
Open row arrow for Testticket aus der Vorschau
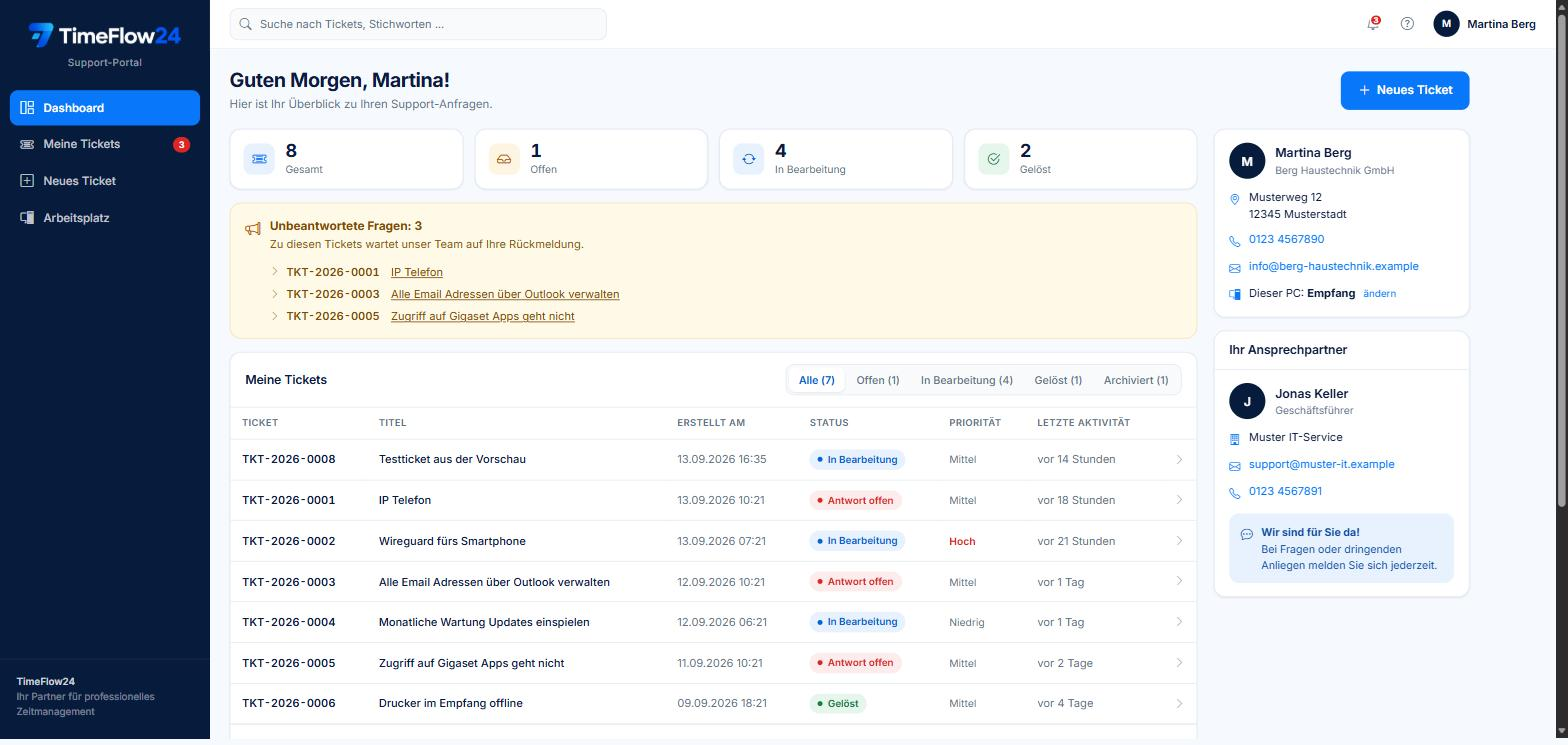click(1179, 459)
